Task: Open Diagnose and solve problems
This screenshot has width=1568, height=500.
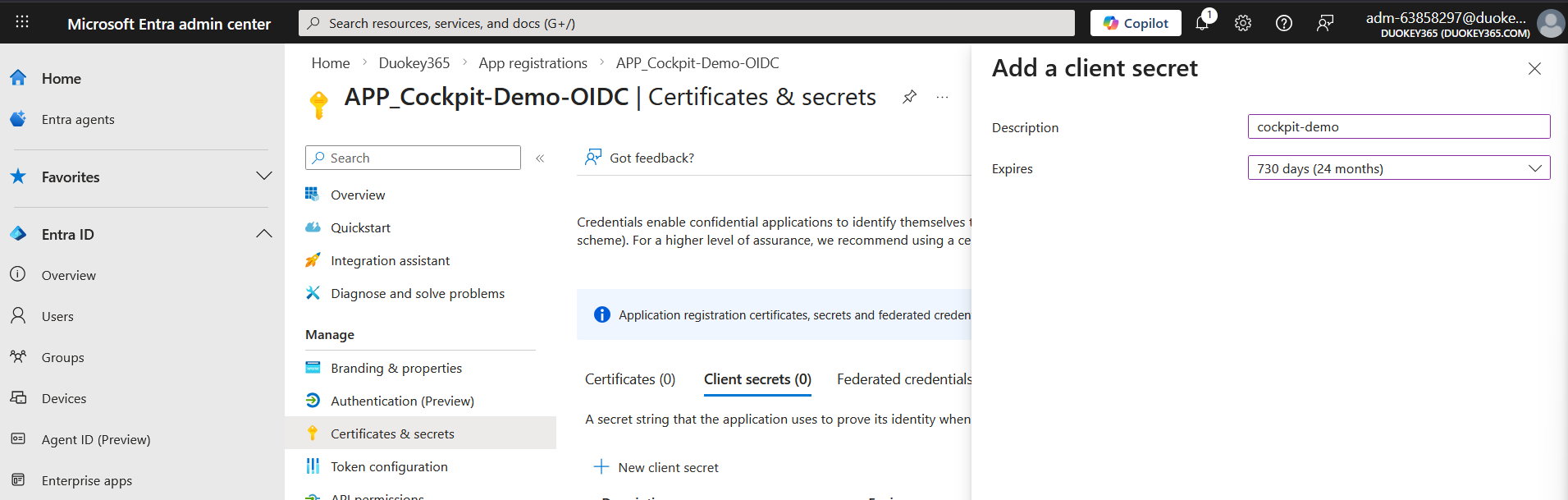Action: pos(418,293)
